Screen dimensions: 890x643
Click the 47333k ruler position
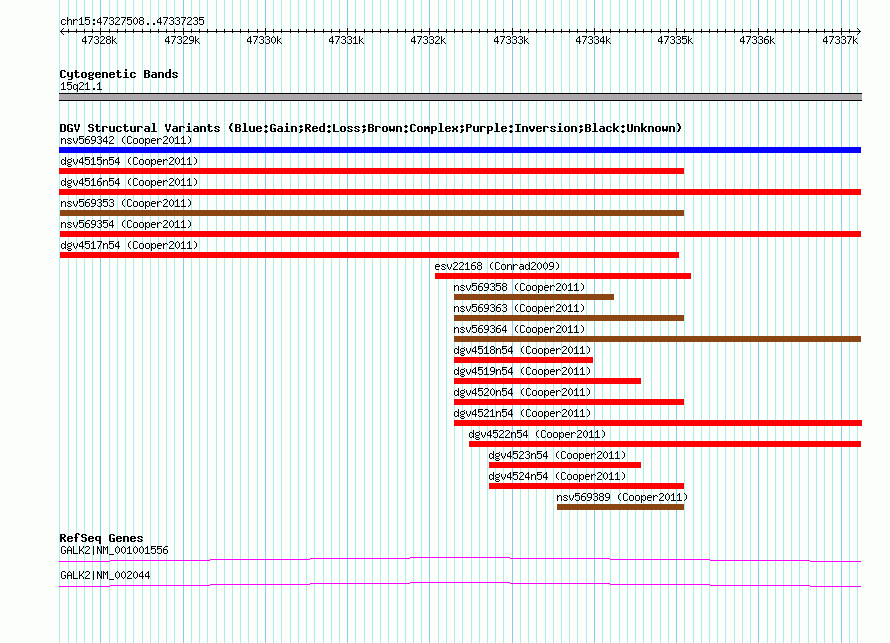(x=511, y=40)
